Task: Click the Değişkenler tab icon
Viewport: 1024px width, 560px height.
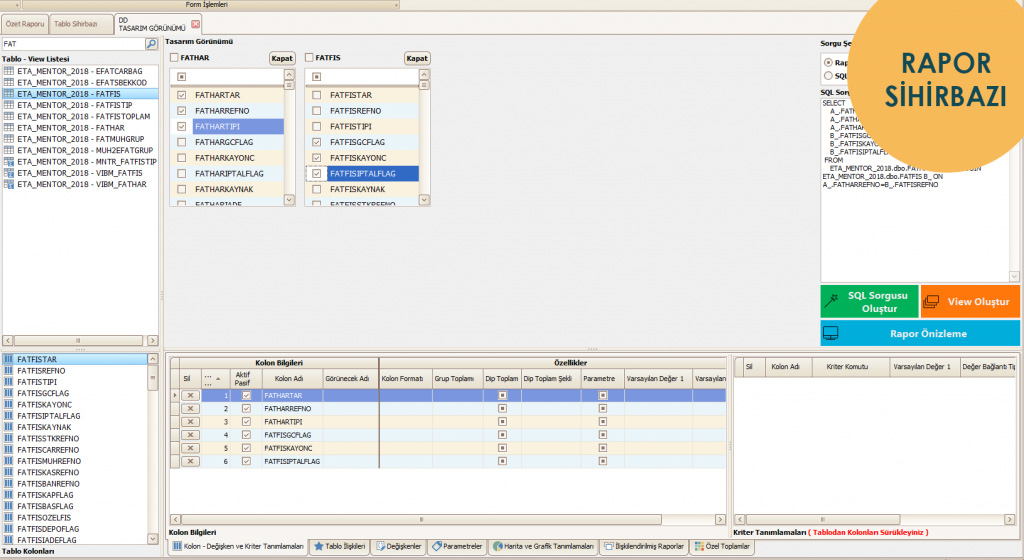Action: 380,546
